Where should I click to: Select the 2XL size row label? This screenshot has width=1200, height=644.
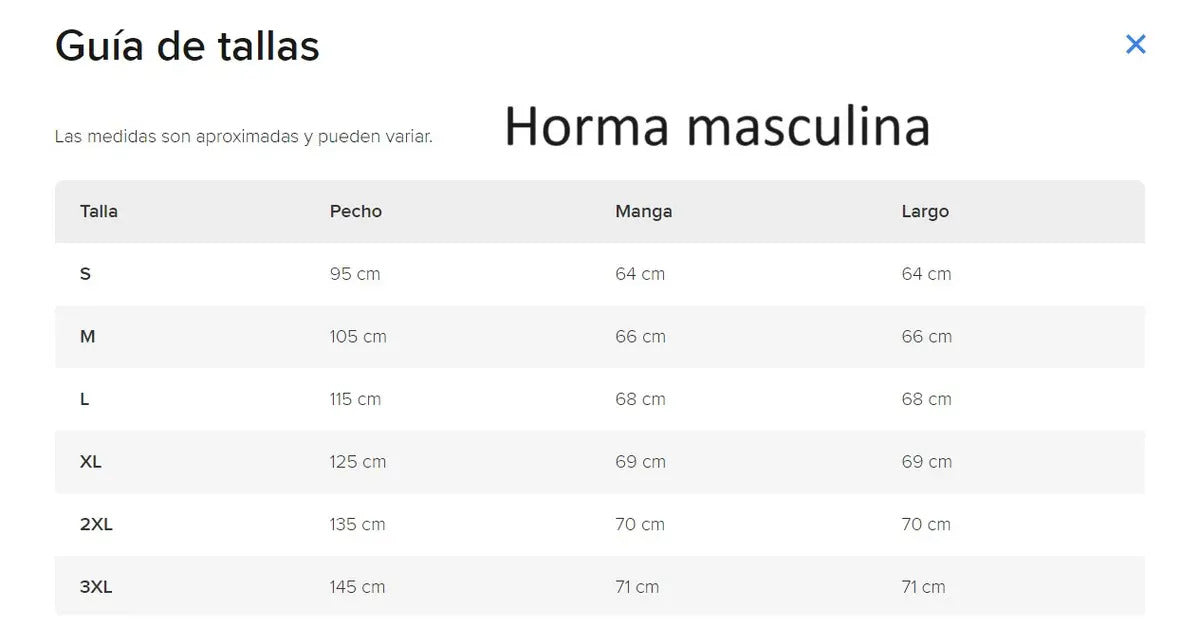pos(96,524)
